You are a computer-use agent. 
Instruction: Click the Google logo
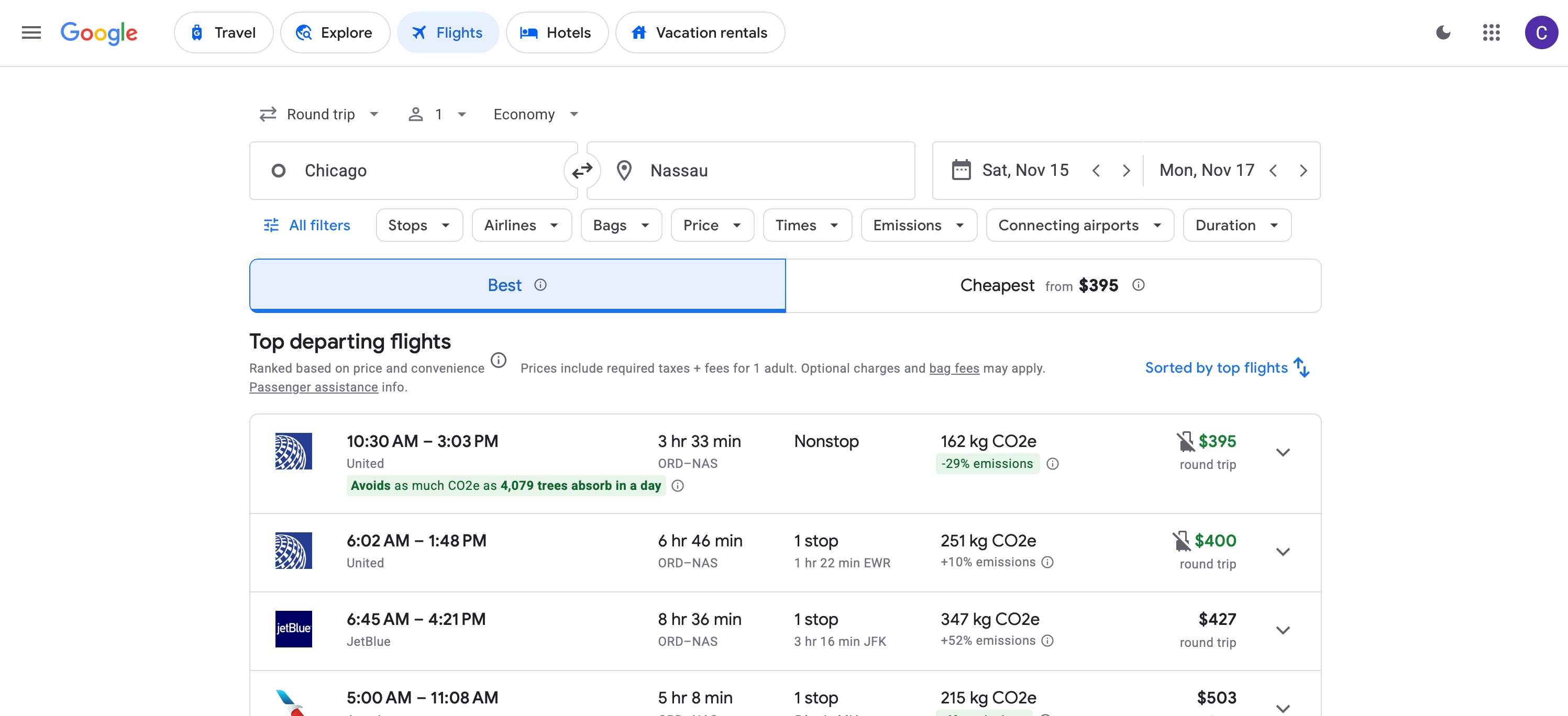click(x=99, y=33)
